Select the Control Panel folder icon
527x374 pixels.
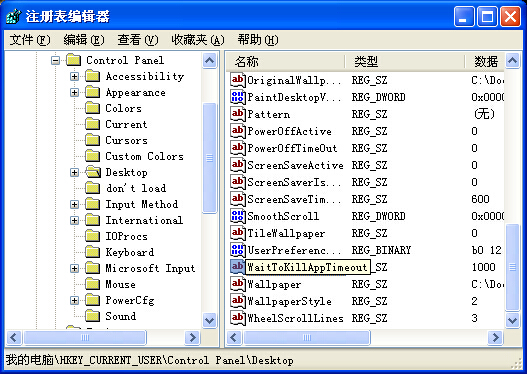(x=73, y=60)
